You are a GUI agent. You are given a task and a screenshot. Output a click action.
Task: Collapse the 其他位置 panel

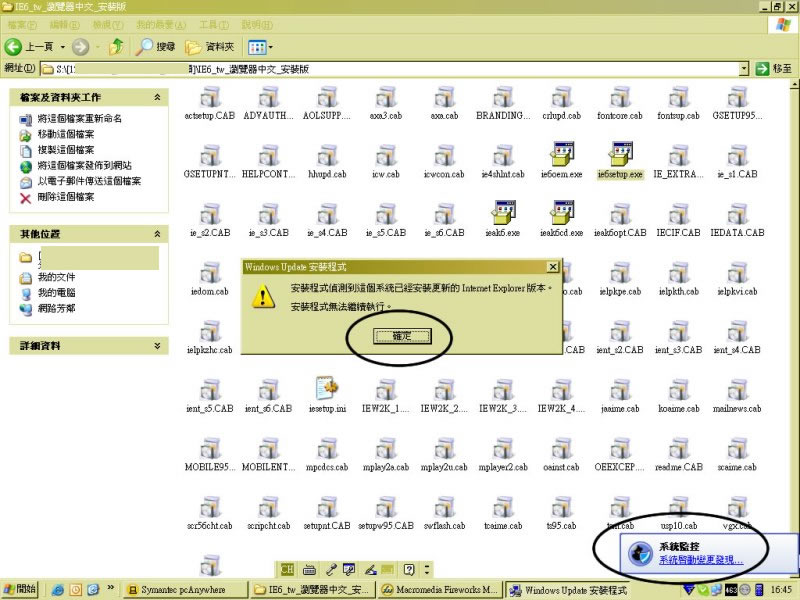coord(157,234)
